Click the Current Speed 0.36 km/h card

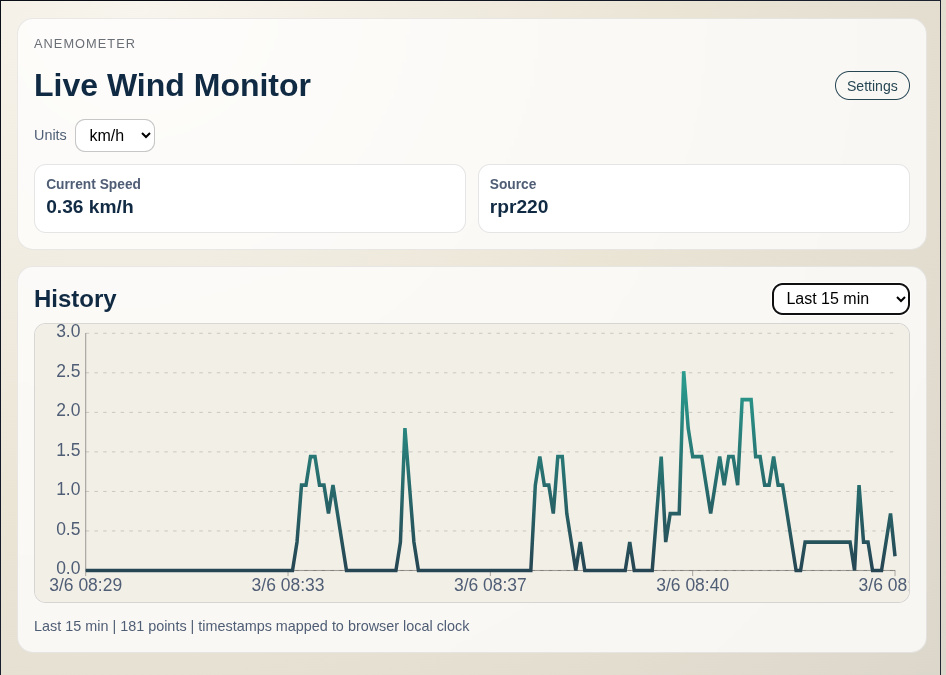(x=249, y=198)
